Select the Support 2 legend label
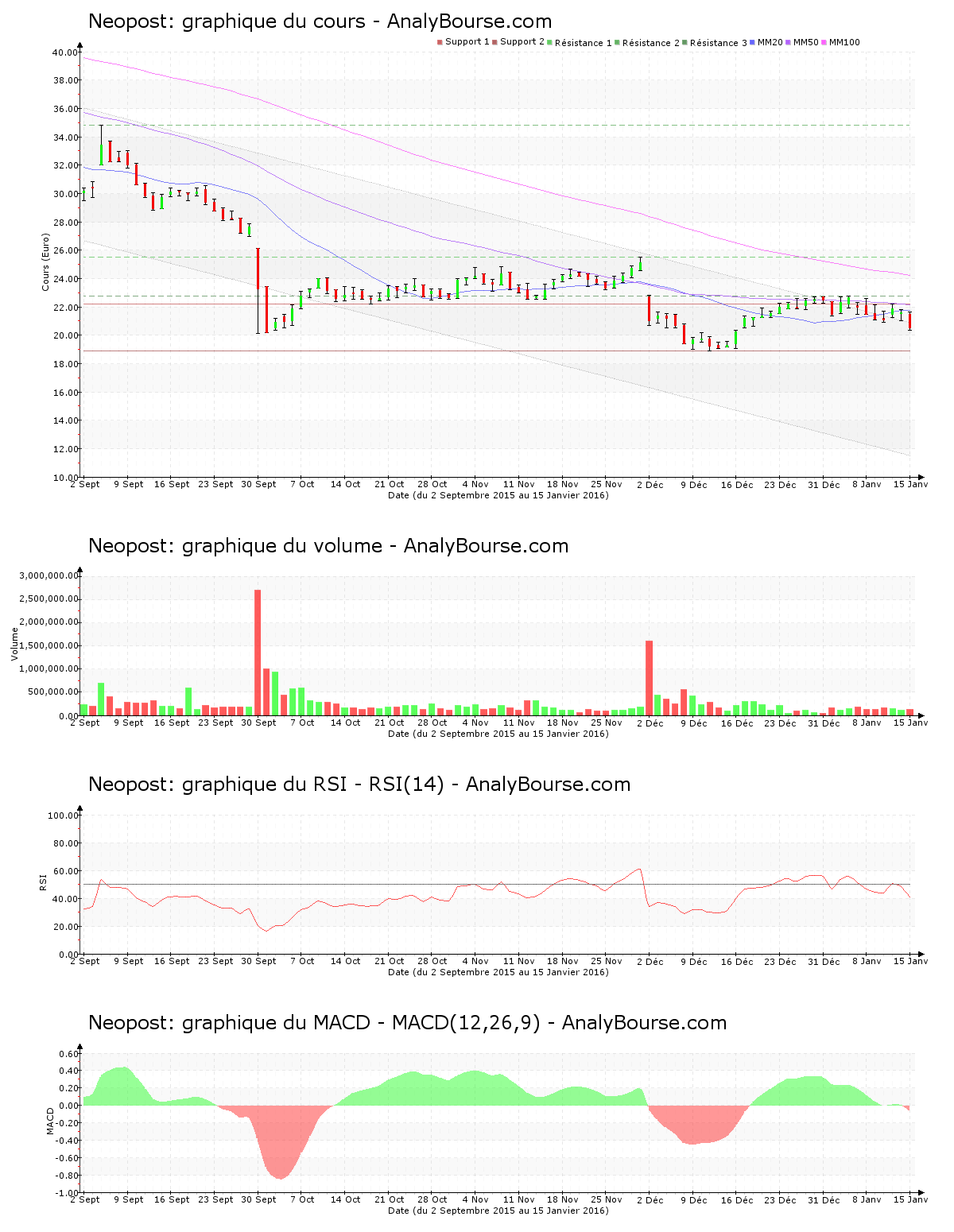Viewport: 954px width, 1232px height. pos(522,42)
